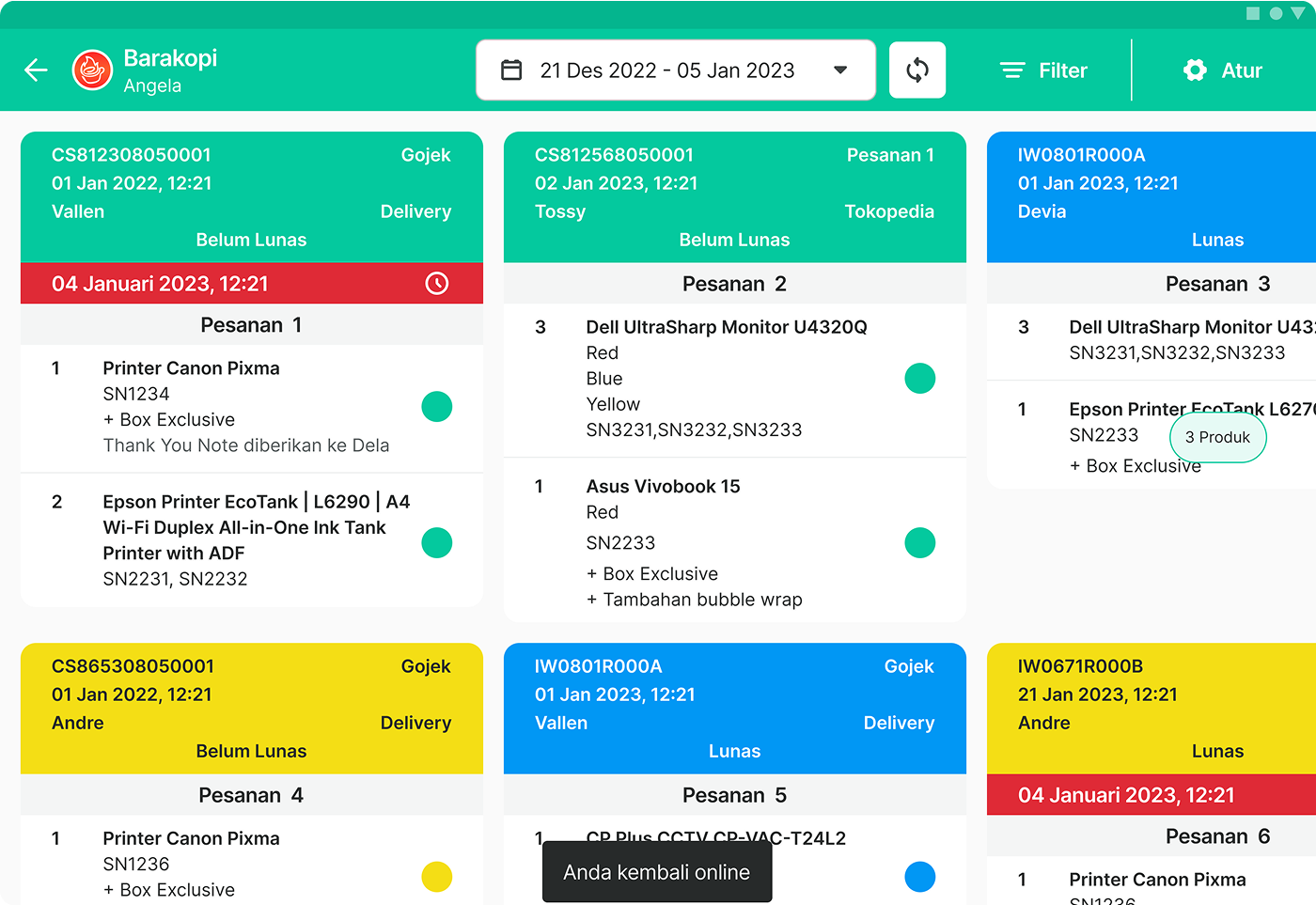The width and height of the screenshot is (1316, 905).
Task: Expand the date range dropdown arrow
Action: click(840, 70)
